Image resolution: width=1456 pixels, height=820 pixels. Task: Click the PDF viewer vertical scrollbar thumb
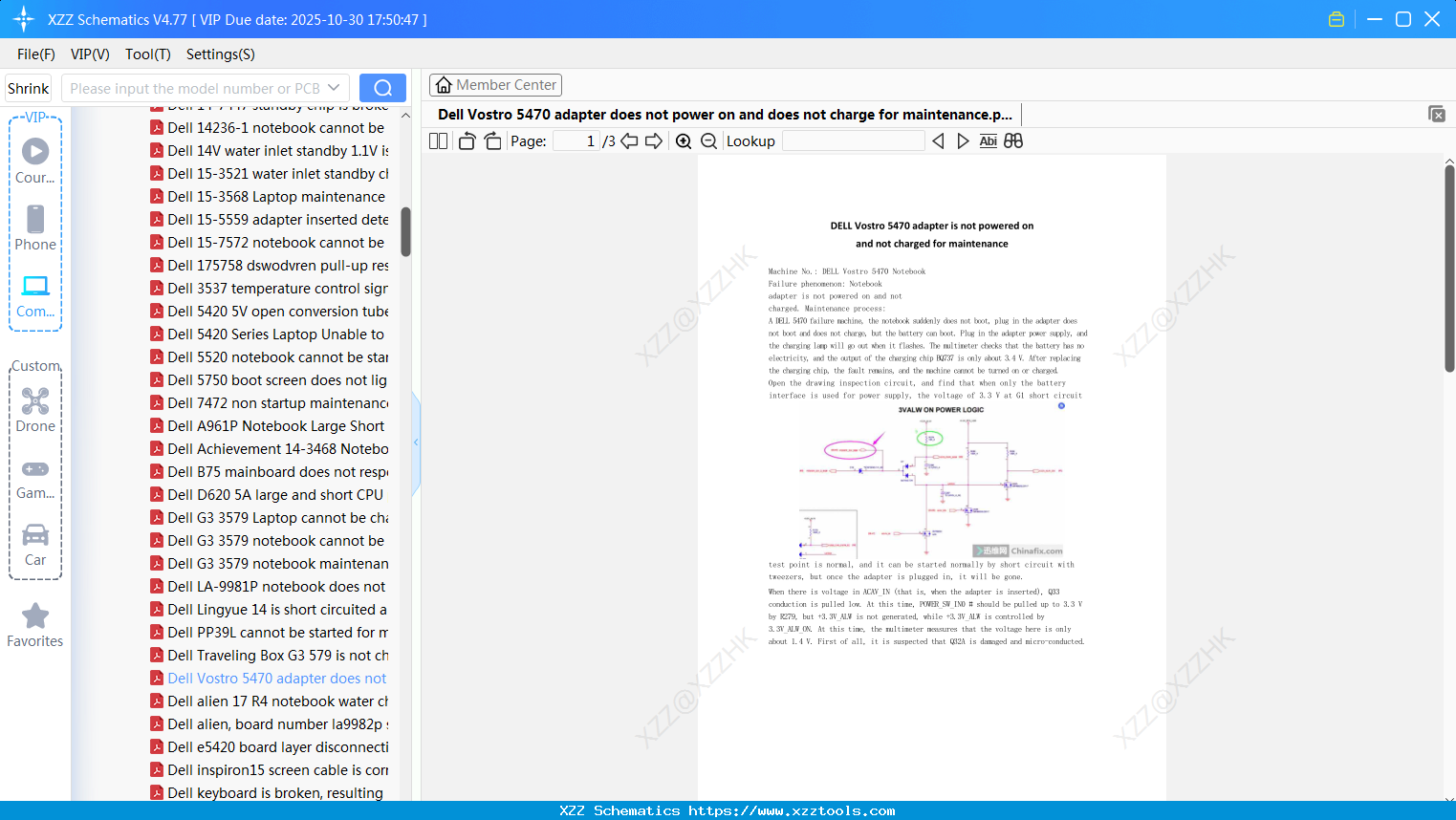(1449, 268)
